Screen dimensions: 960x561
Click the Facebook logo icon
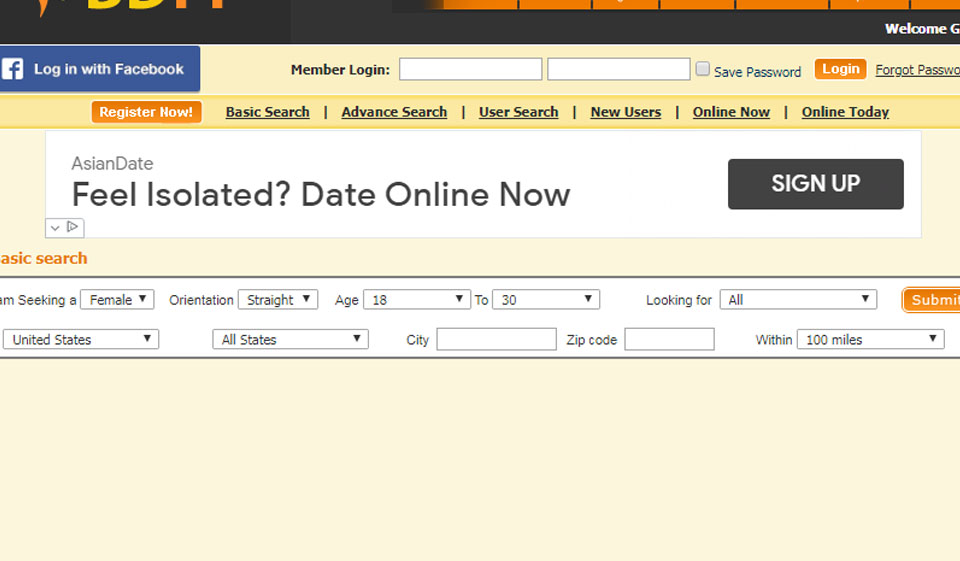pyautogui.click(x=13, y=69)
